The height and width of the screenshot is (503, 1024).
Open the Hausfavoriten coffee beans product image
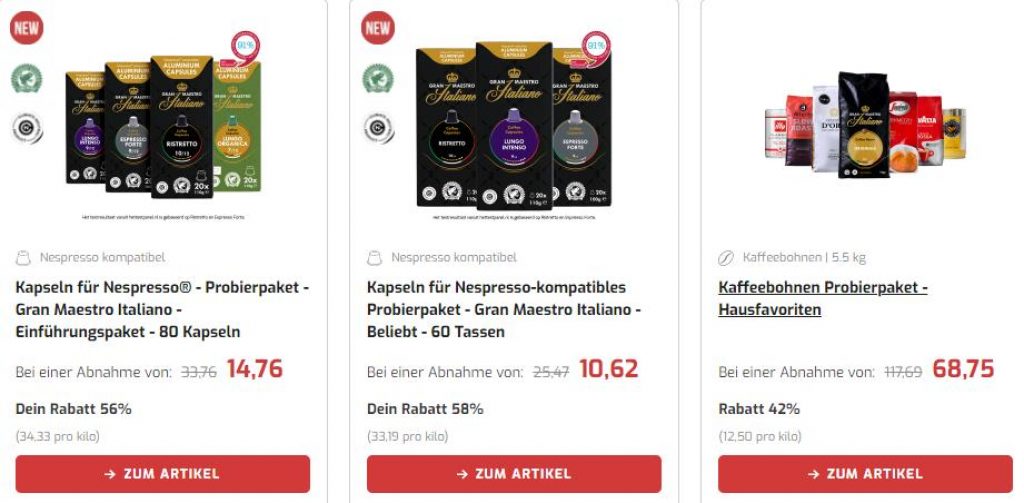pyautogui.click(x=865, y=125)
